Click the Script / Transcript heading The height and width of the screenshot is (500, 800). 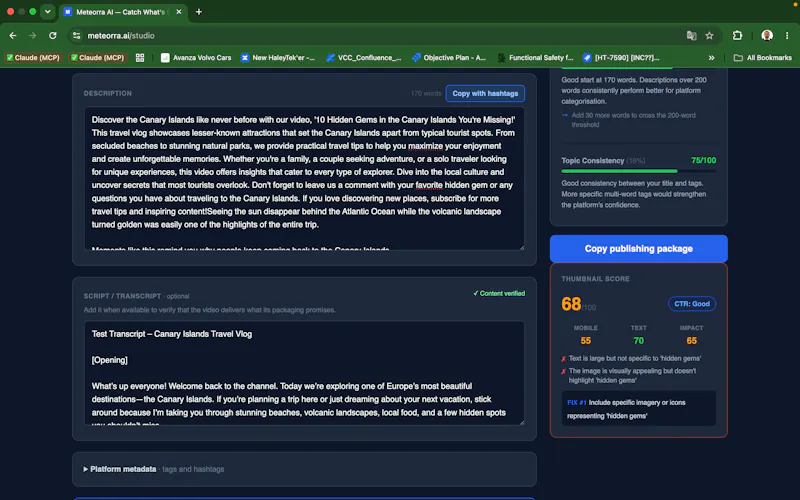122,296
